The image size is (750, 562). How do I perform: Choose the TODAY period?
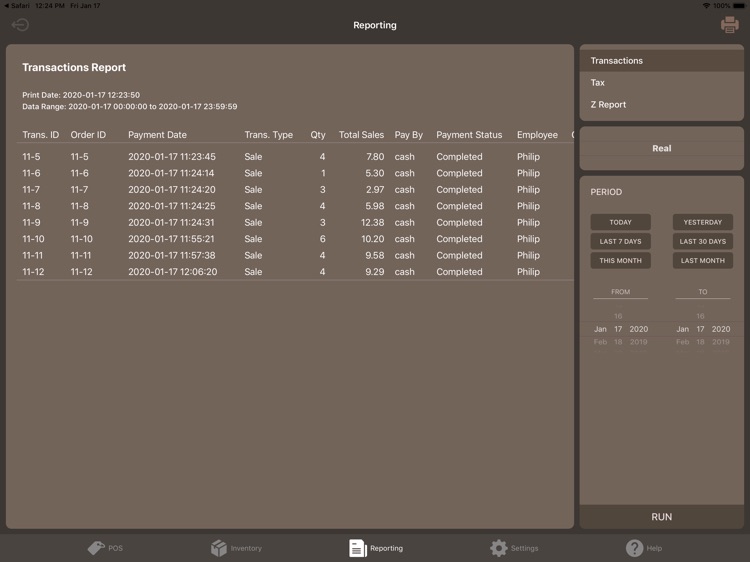620,222
